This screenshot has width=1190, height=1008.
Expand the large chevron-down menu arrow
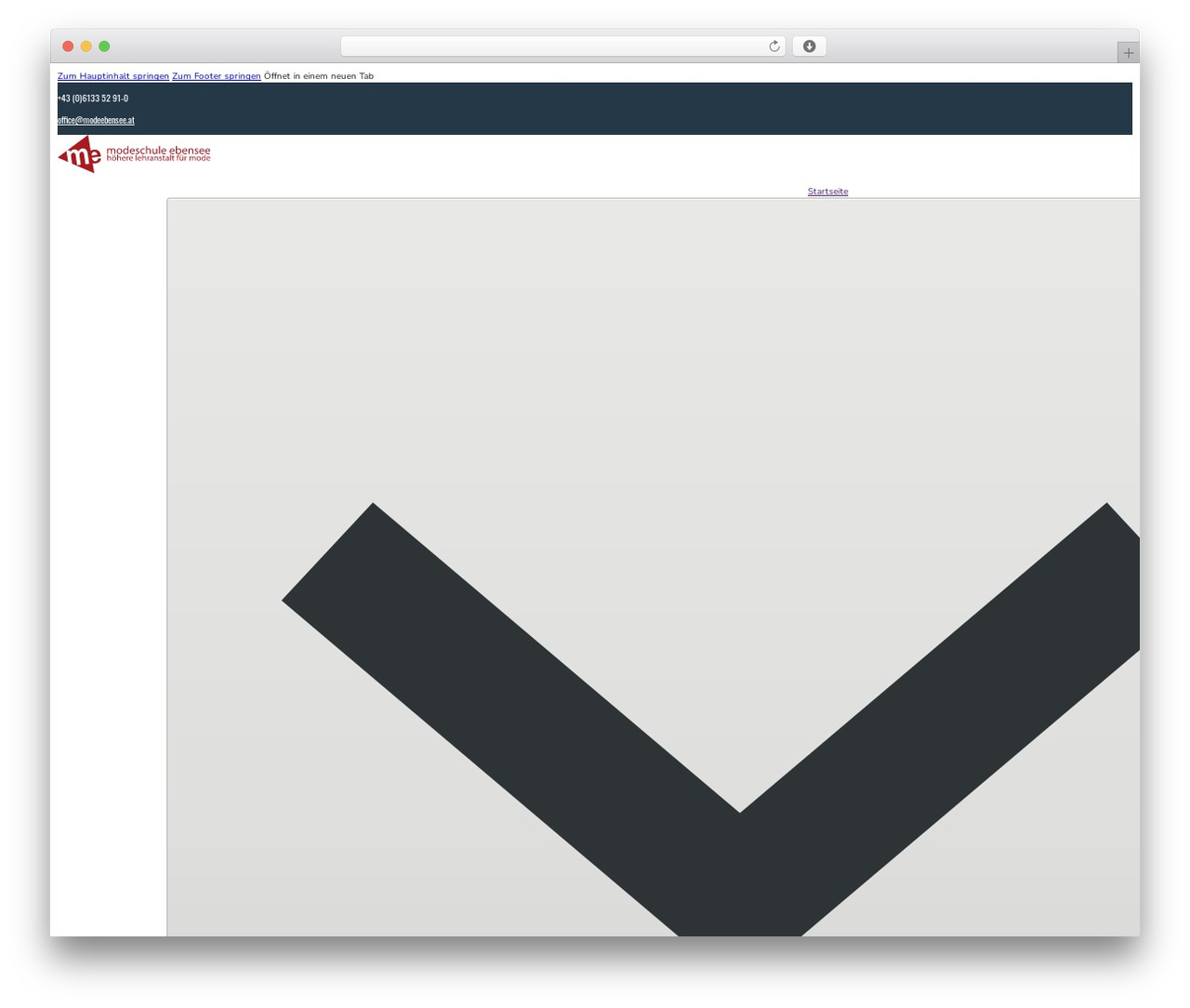pos(710,719)
